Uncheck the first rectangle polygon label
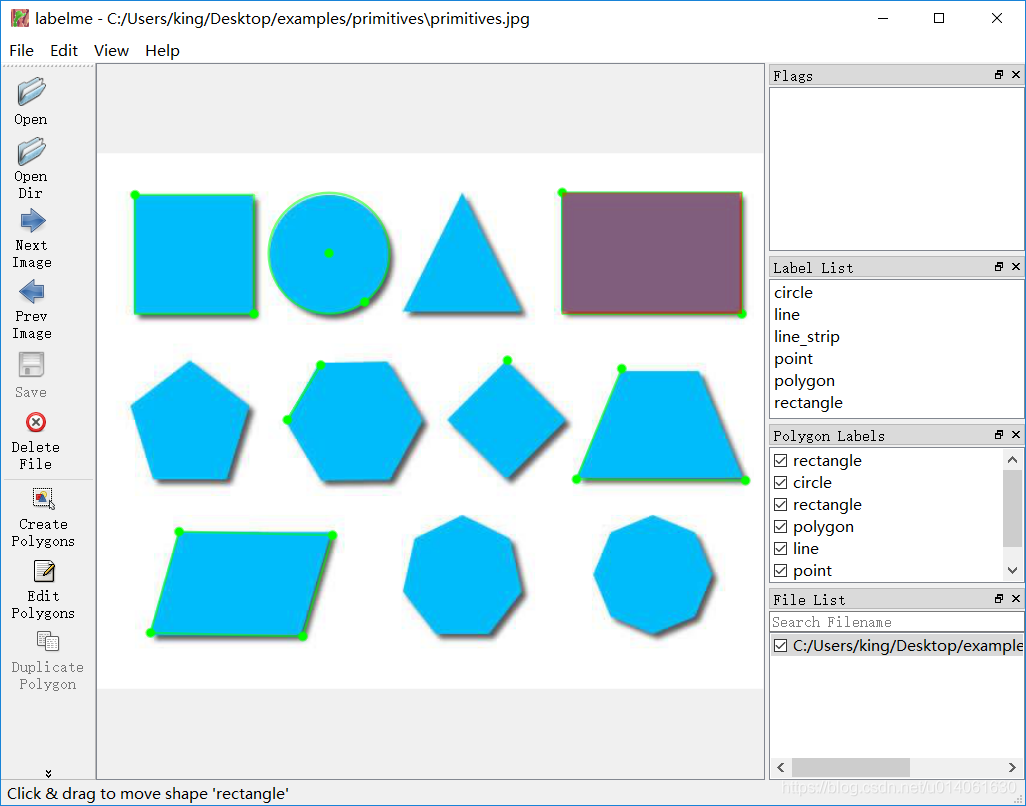This screenshot has width=1026, height=806. click(x=780, y=461)
